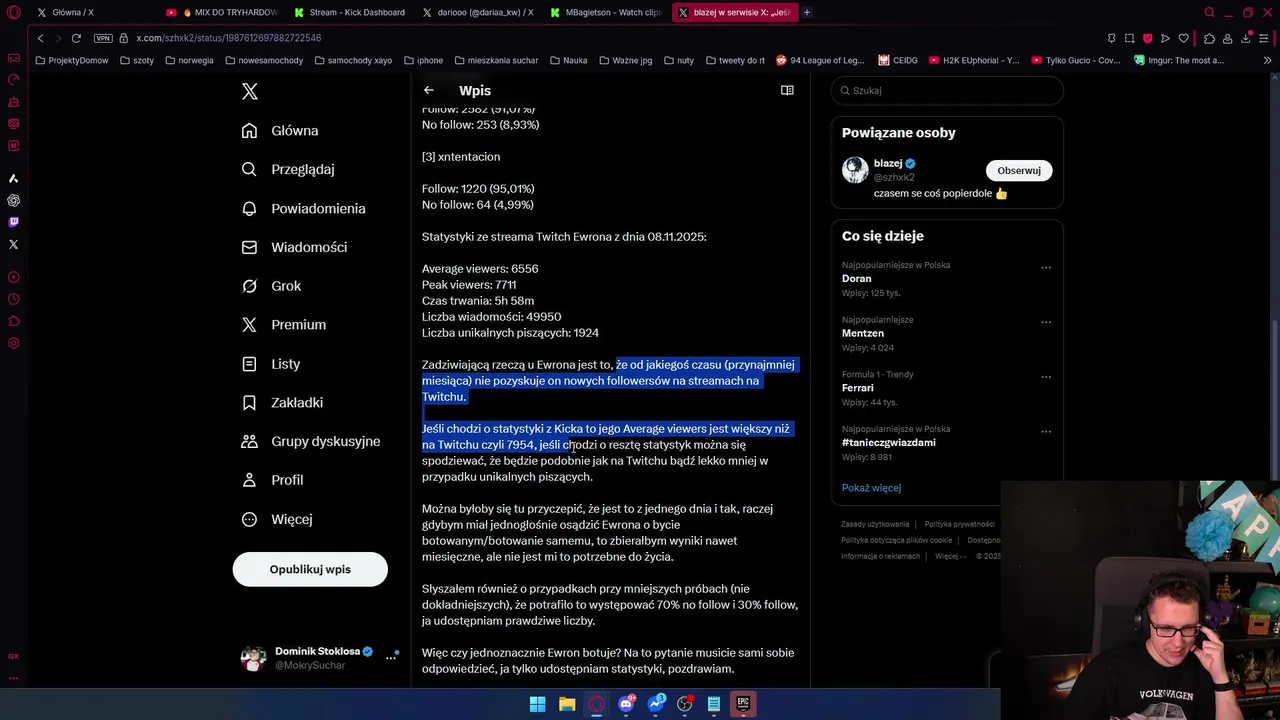Screen dimensions: 1280x720
Task: Open the extensions puzzle icon in toolbar
Action: [x=1209, y=38]
